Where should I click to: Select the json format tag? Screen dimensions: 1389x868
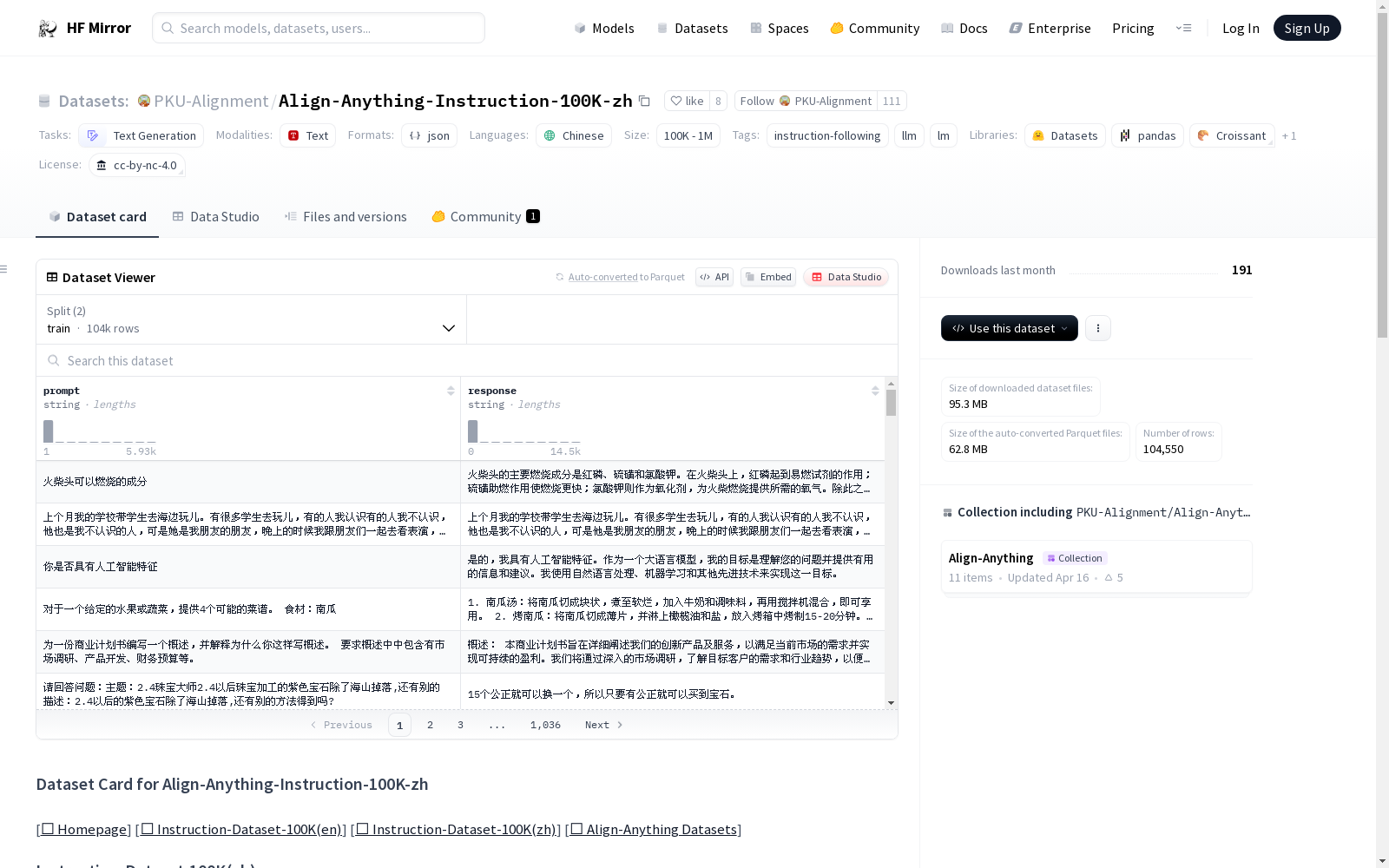tap(429, 135)
